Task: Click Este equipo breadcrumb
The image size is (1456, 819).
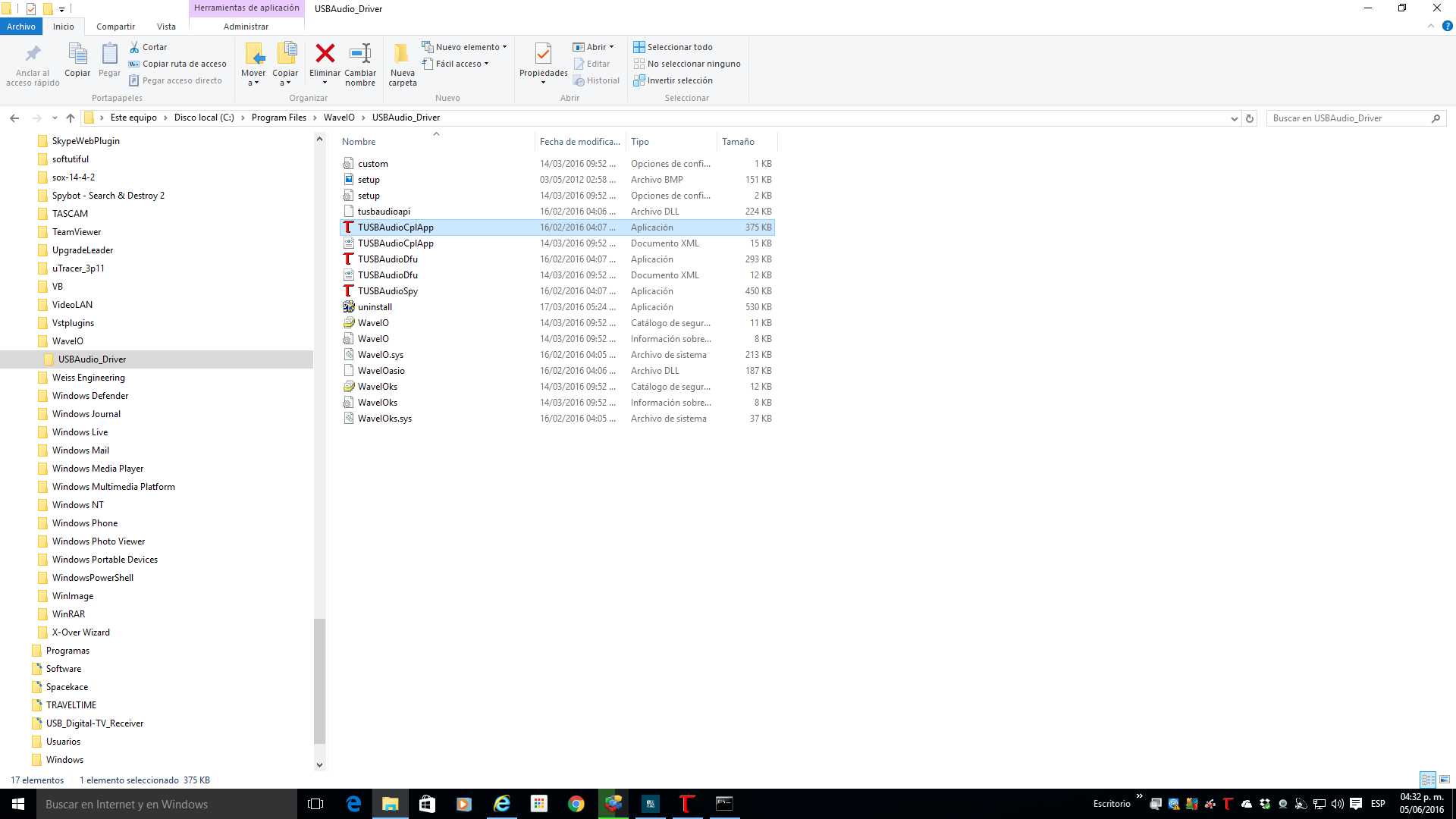Action: pyautogui.click(x=133, y=118)
